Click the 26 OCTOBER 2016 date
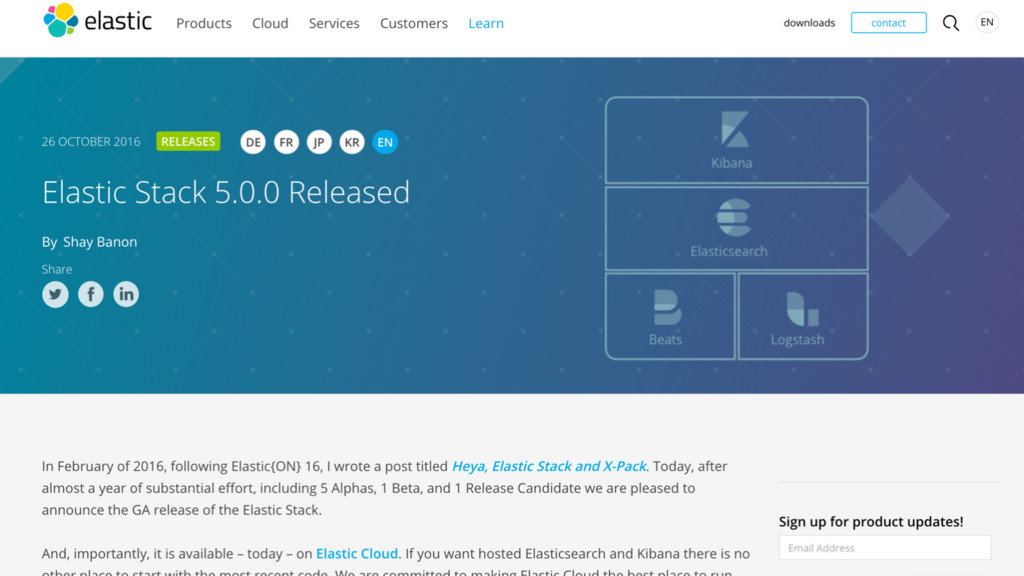This screenshot has height=576, width=1024. (91, 142)
